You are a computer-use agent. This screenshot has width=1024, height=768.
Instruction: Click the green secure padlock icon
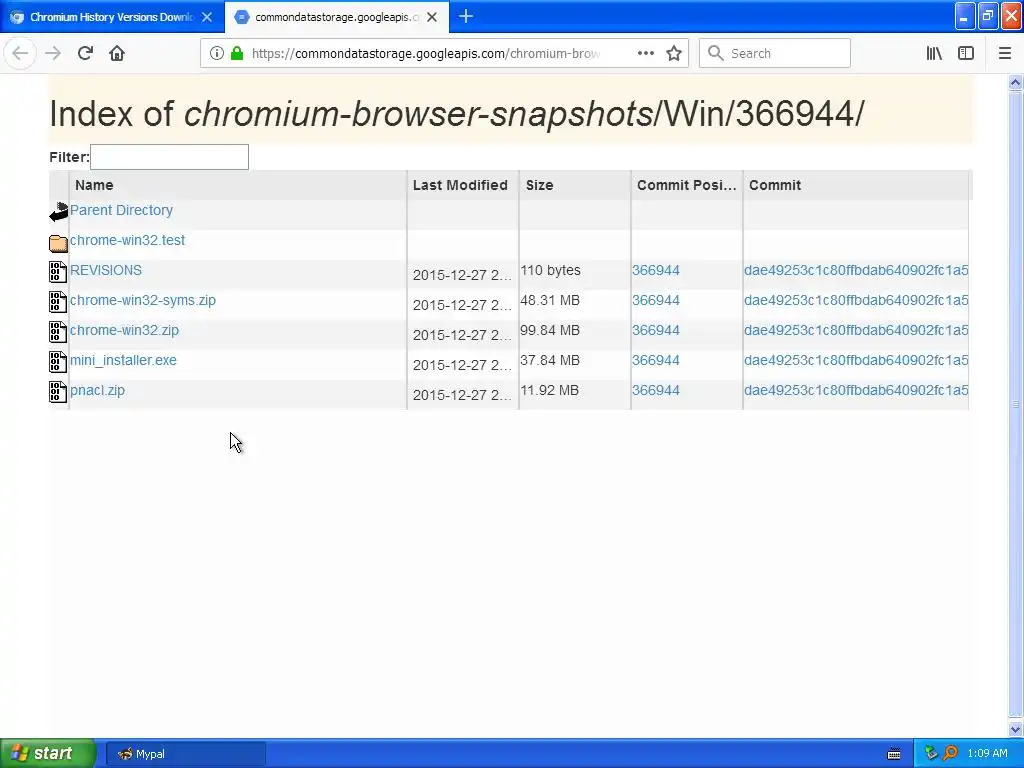click(x=237, y=54)
